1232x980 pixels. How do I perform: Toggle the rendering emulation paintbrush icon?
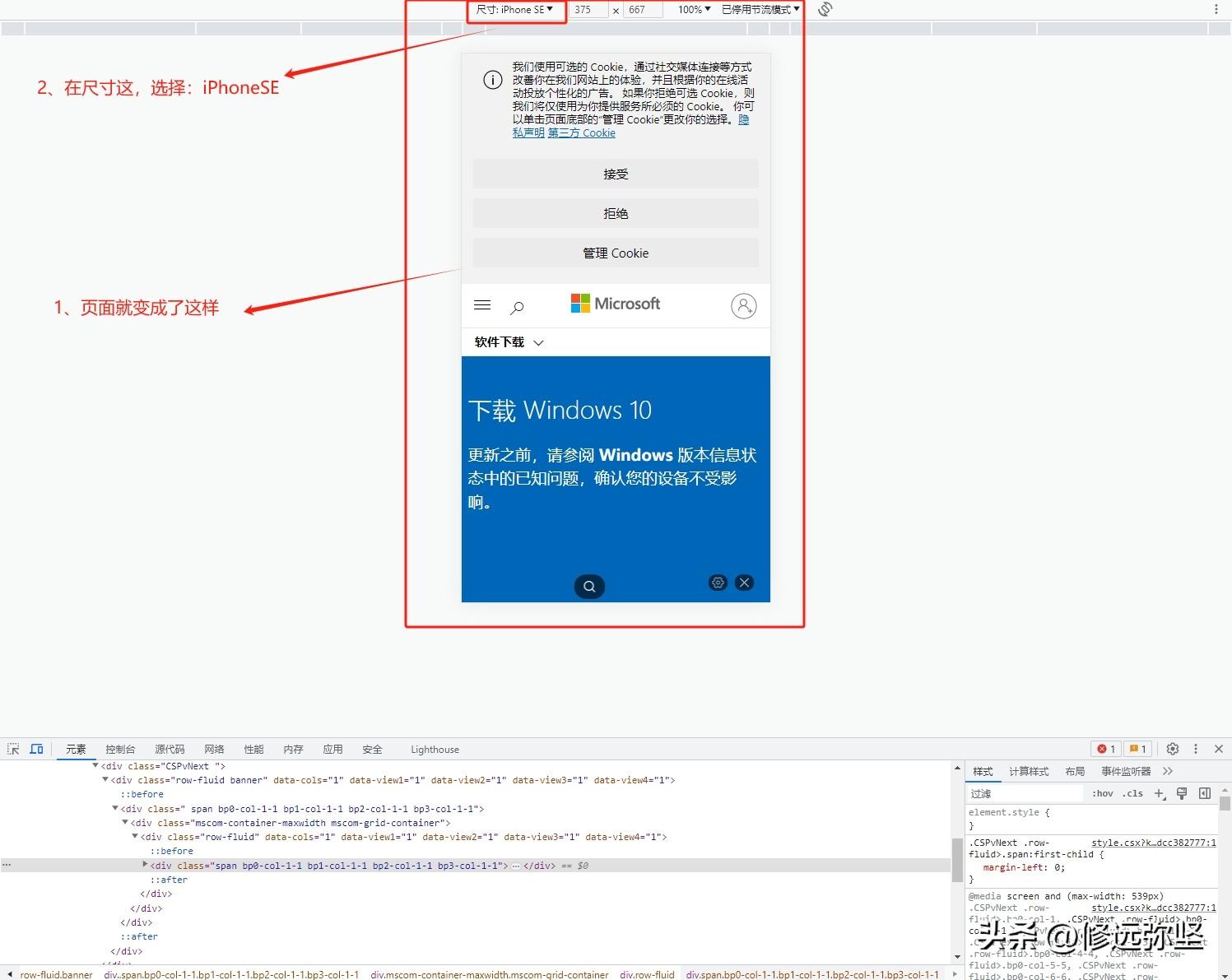pos(1182,793)
